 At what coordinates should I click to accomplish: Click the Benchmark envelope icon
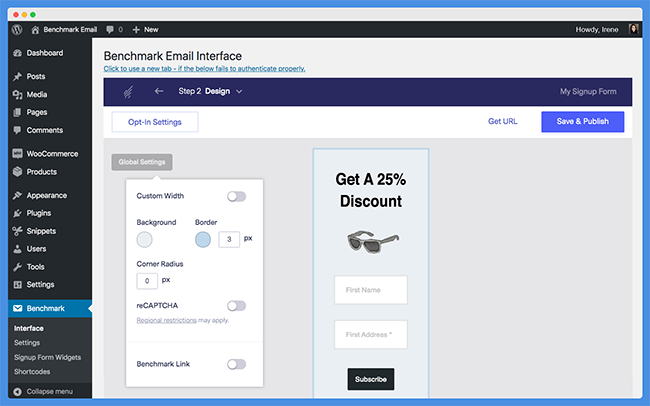pyautogui.click(x=17, y=308)
